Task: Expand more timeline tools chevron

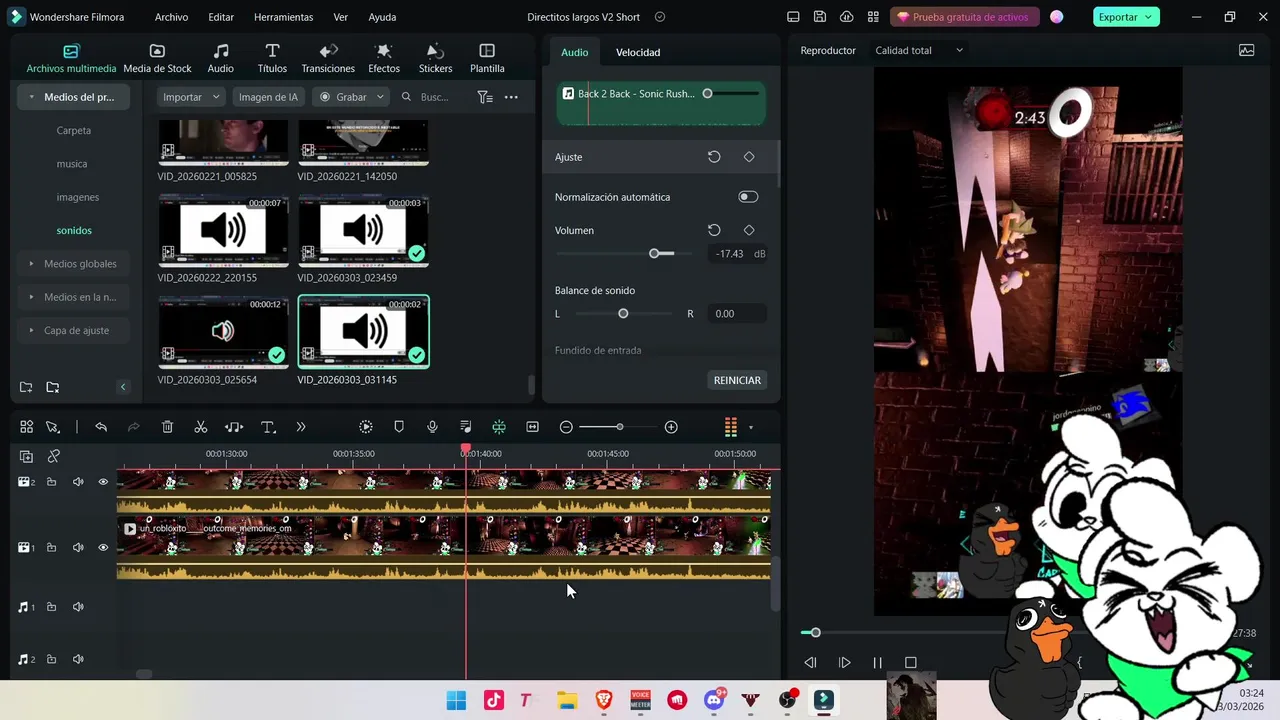Action: 301,427
